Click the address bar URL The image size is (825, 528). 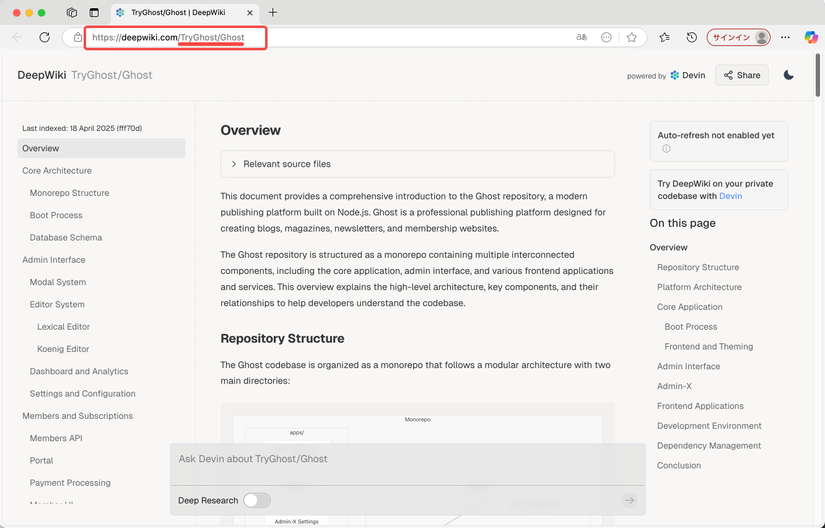168,37
